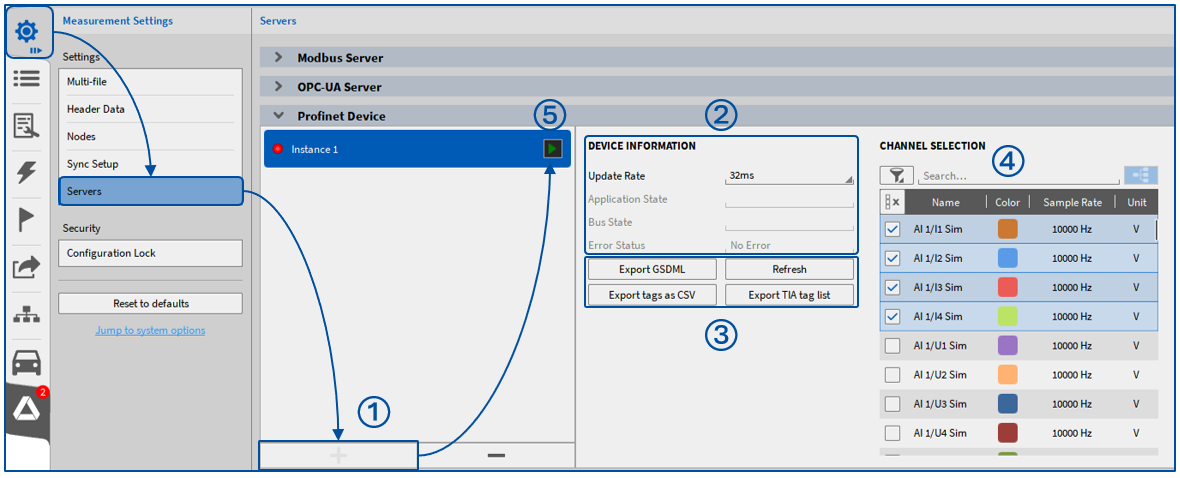Select Sync Setup settings item
The height and width of the screenshot is (478, 1180).
point(151,163)
